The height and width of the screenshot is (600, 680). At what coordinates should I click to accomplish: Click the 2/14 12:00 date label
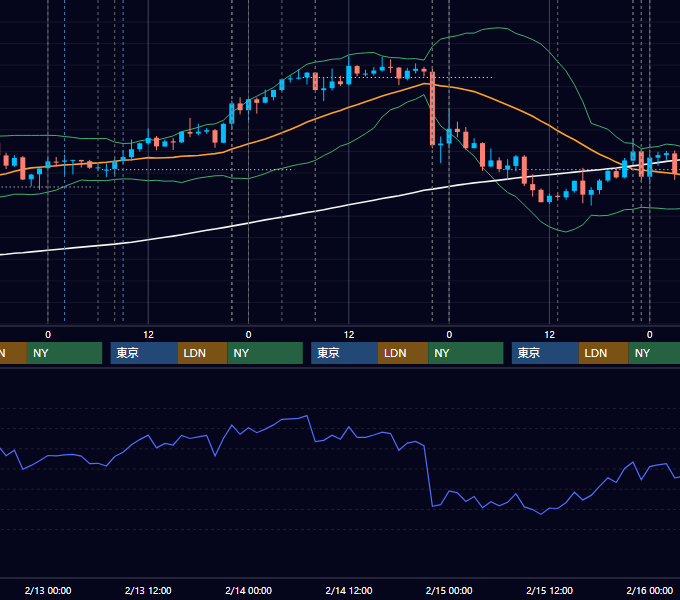coord(349,590)
